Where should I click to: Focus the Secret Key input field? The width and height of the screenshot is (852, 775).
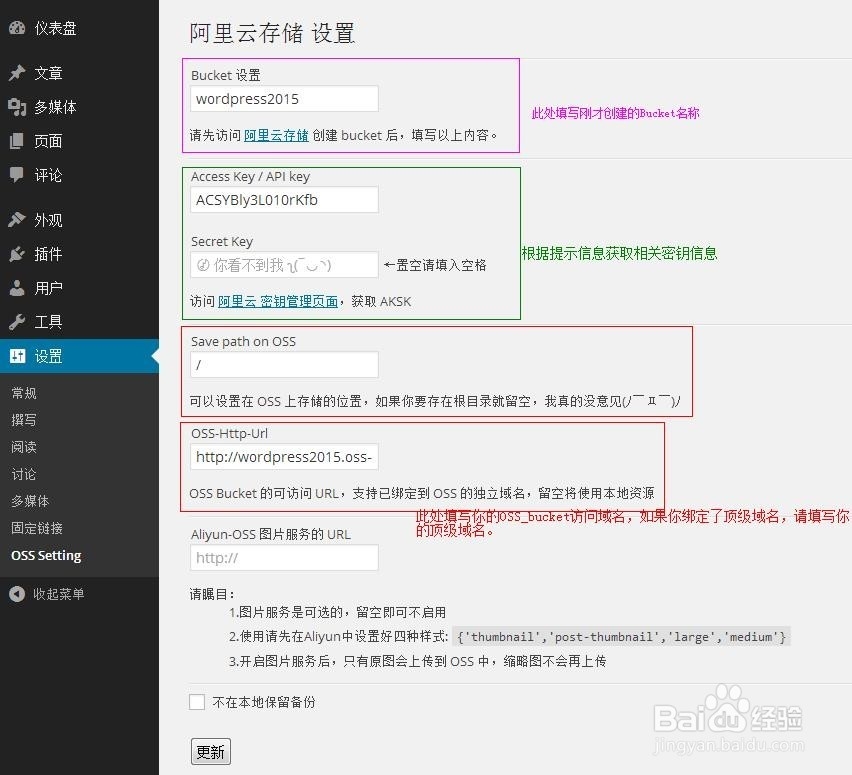[284, 265]
